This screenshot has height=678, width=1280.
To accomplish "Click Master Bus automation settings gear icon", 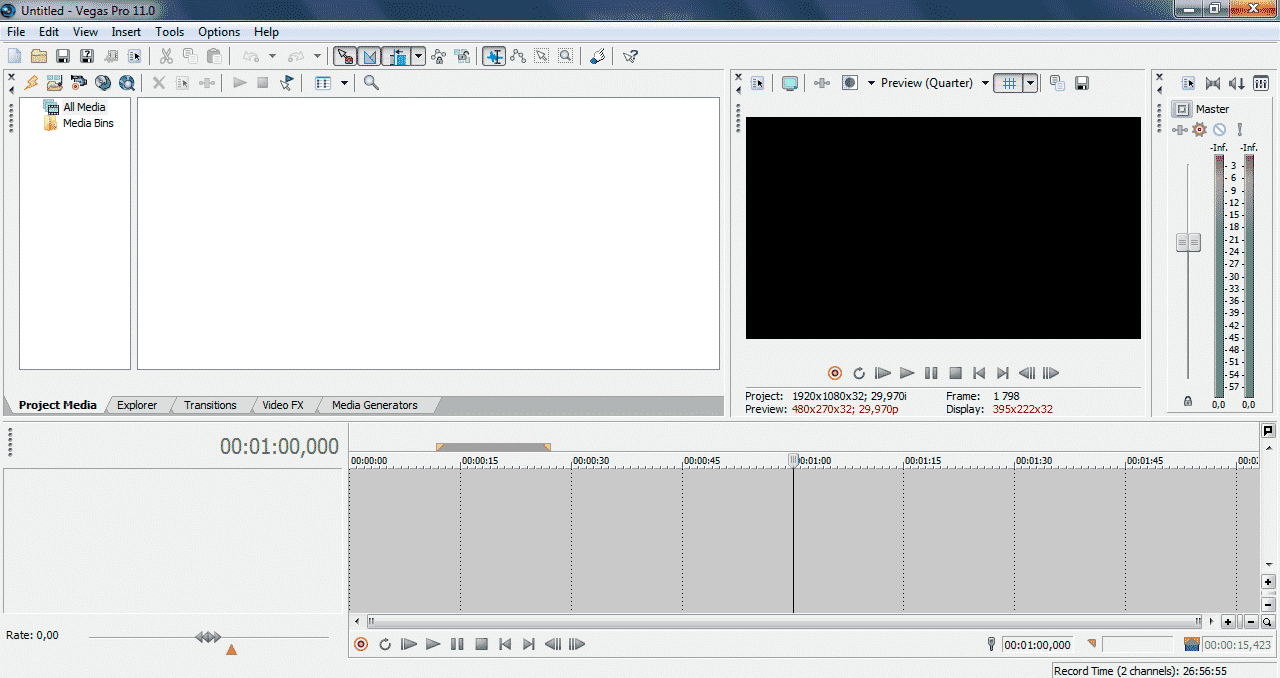I will point(1199,130).
